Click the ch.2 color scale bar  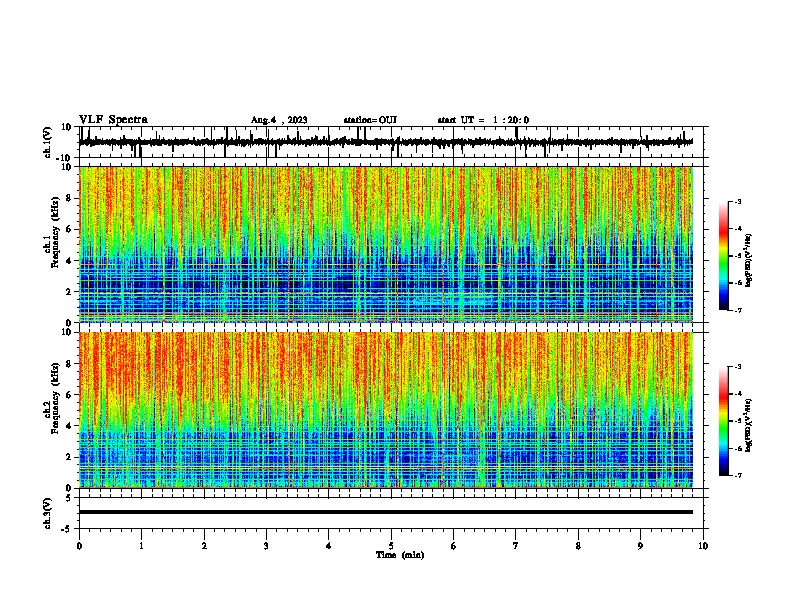(x=724, y=421)
